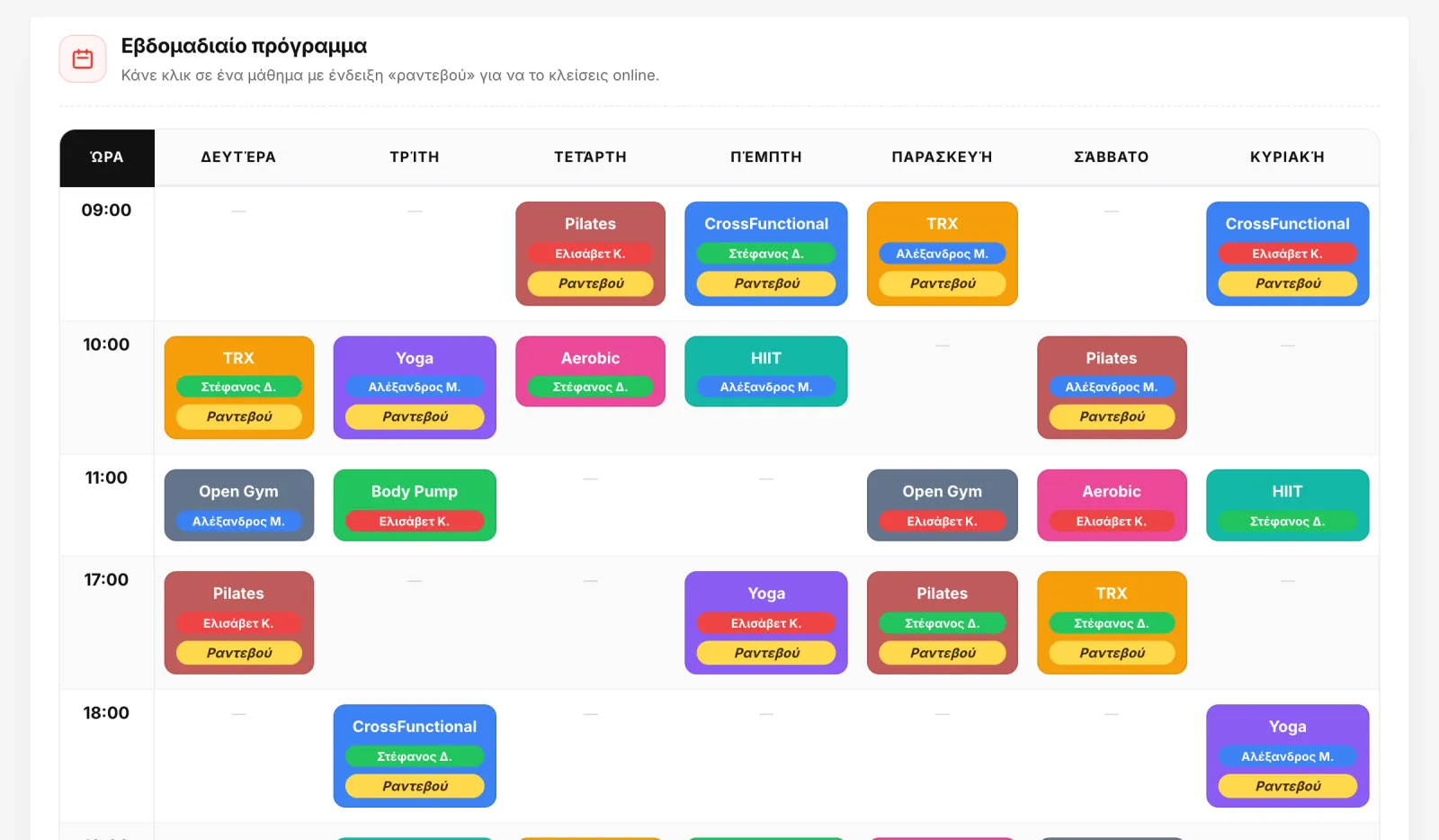
Task: Click the ΠΑΡΑΣΚΕΥΉ column header
Action: coord(943,157)
